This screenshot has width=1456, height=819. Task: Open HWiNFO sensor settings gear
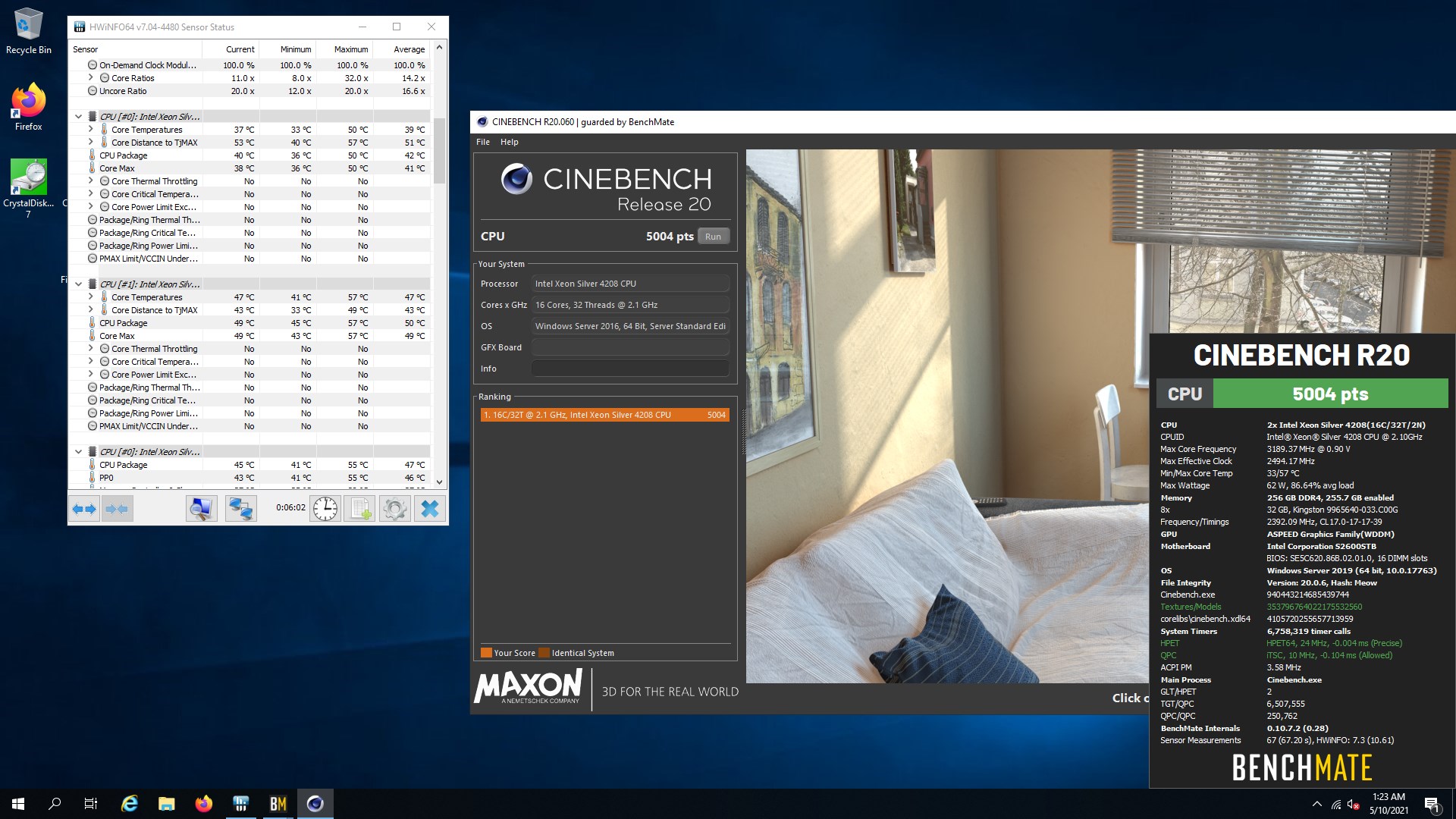click(x=394, y=509)
